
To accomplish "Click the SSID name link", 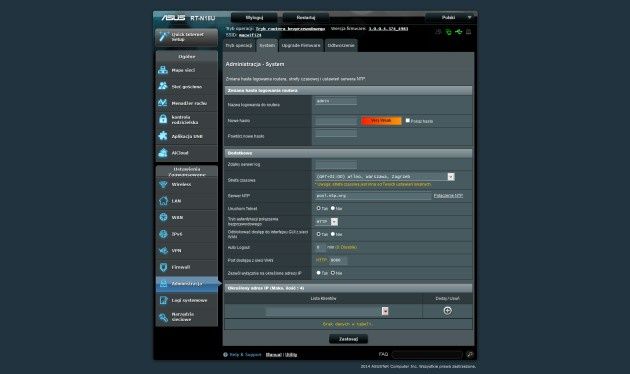I will point(250,35).
